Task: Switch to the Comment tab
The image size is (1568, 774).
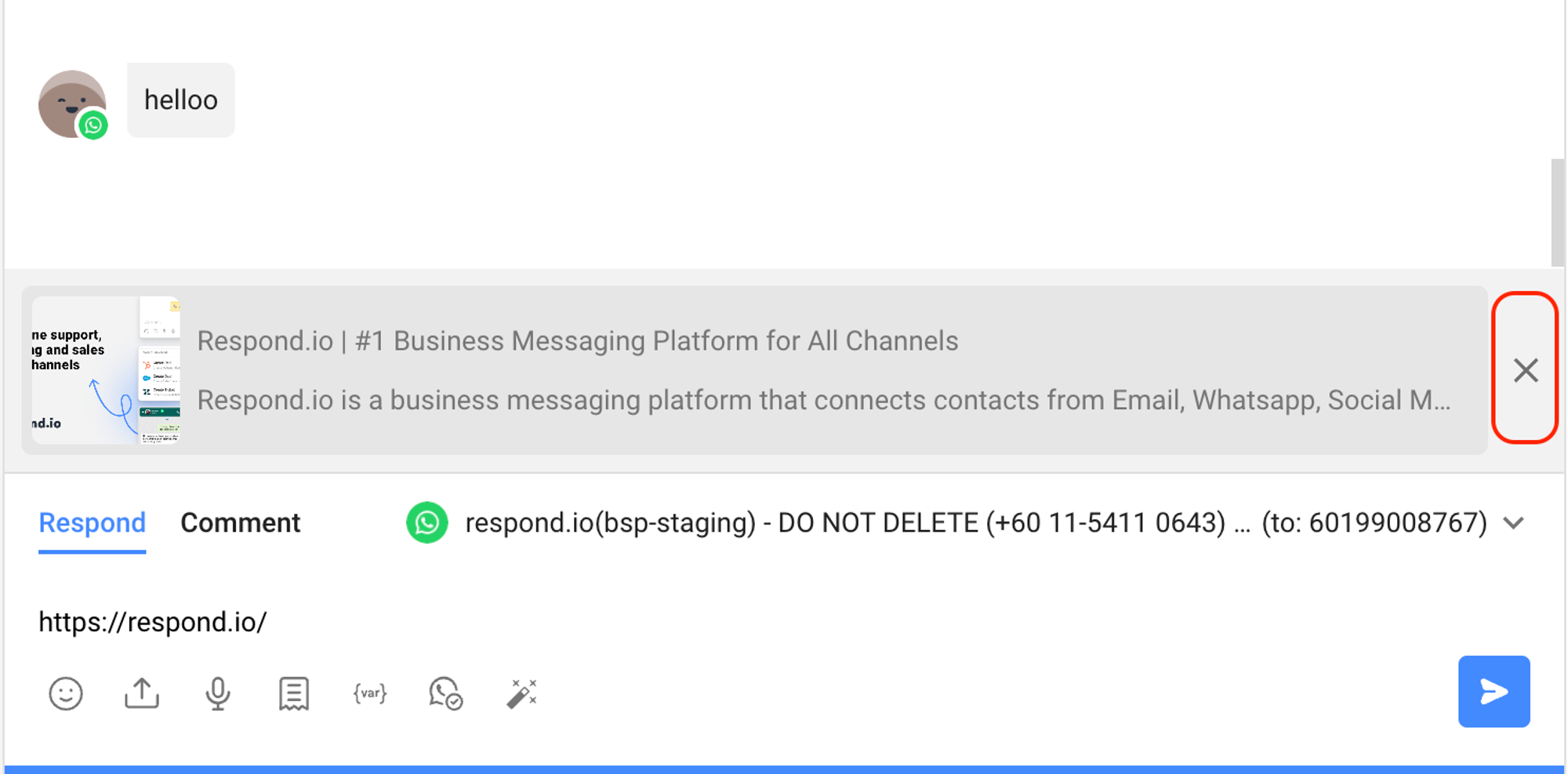Action: pyautogui.click(x=241, y=523)
